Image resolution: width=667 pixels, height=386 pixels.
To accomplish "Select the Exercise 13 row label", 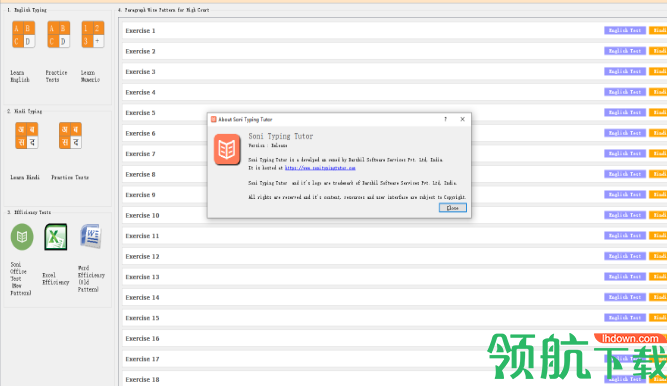I will (142, 277).
